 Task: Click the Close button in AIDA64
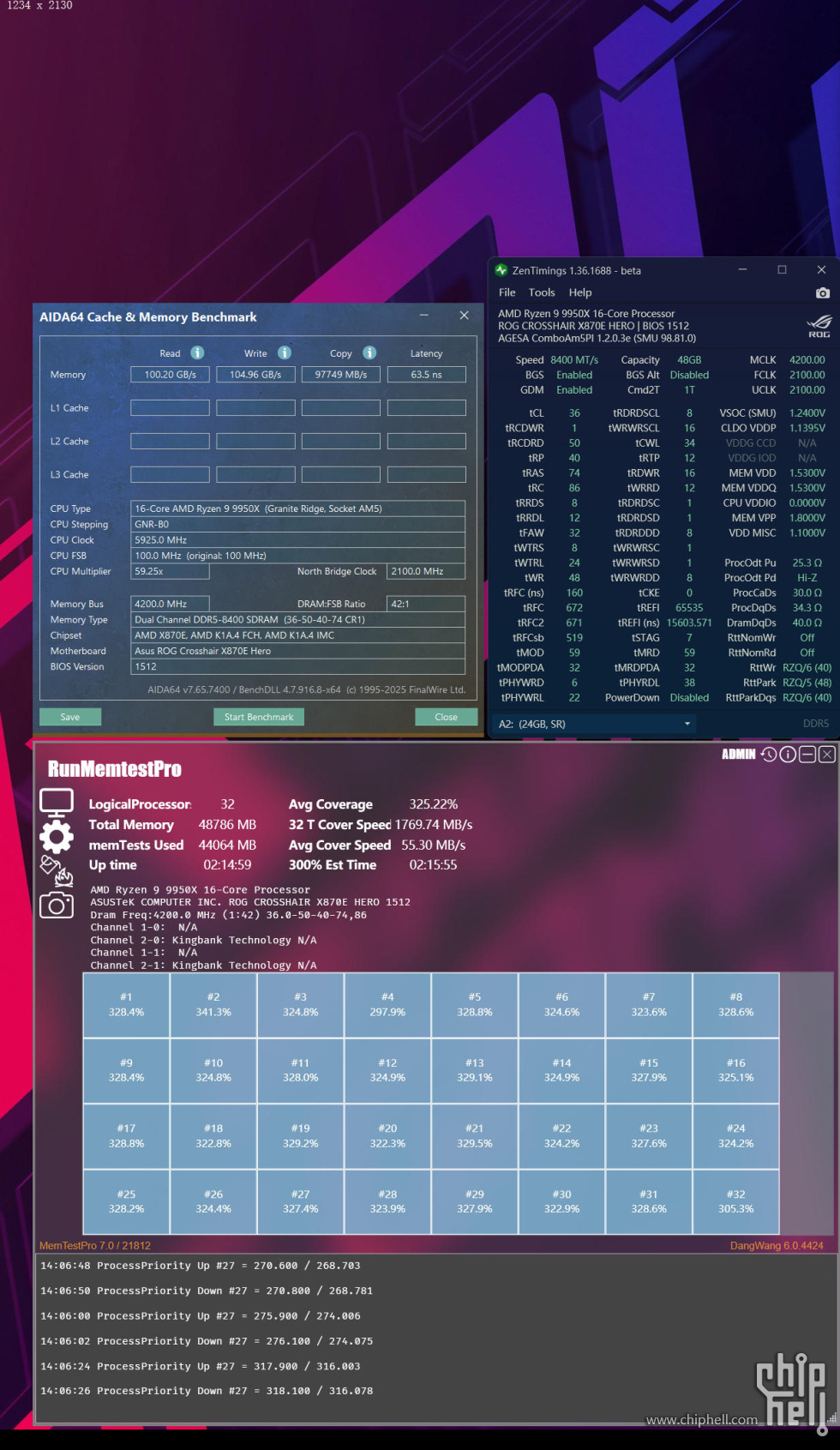tap(446, 717)
